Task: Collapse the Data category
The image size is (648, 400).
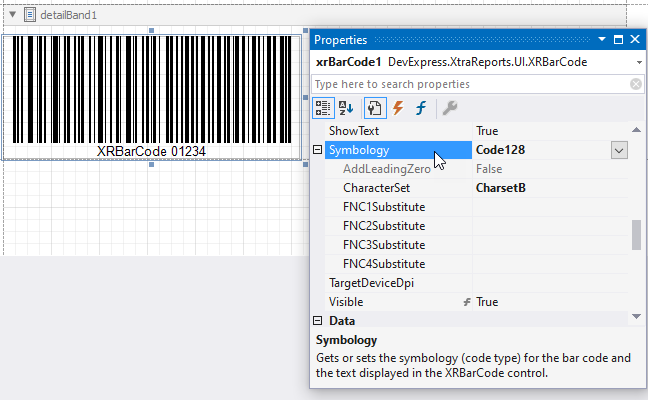Action: pyautogui.click(x=317, y=321)
